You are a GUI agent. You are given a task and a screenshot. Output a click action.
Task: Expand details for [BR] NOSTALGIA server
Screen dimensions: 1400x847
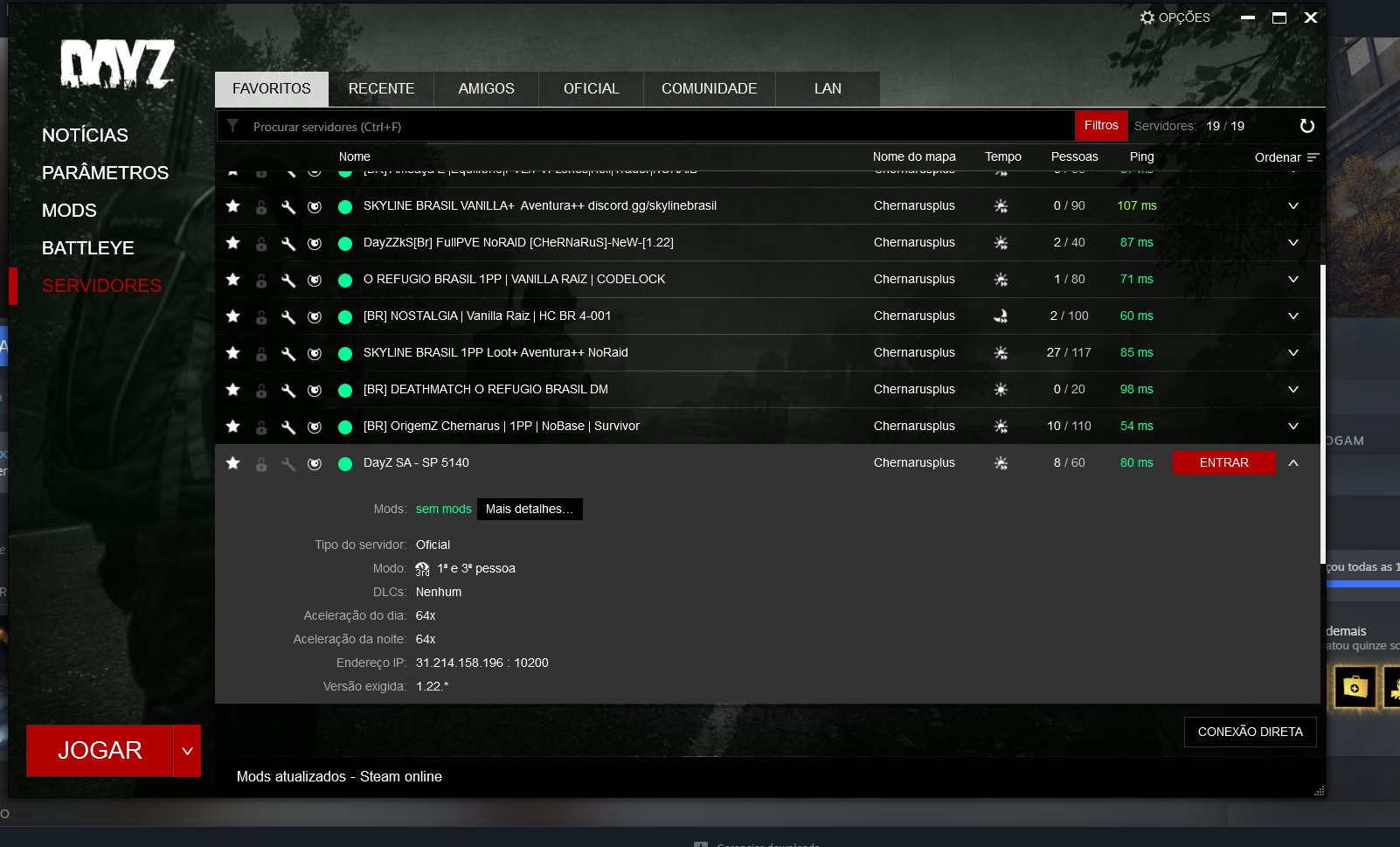[1293, 316]
